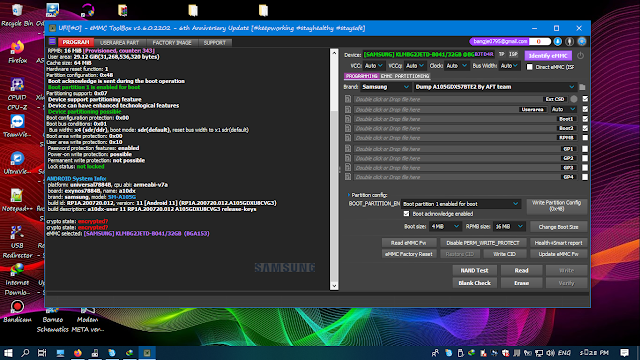Switch to the FACTORY IMAGE tab

tap(172, 42)
